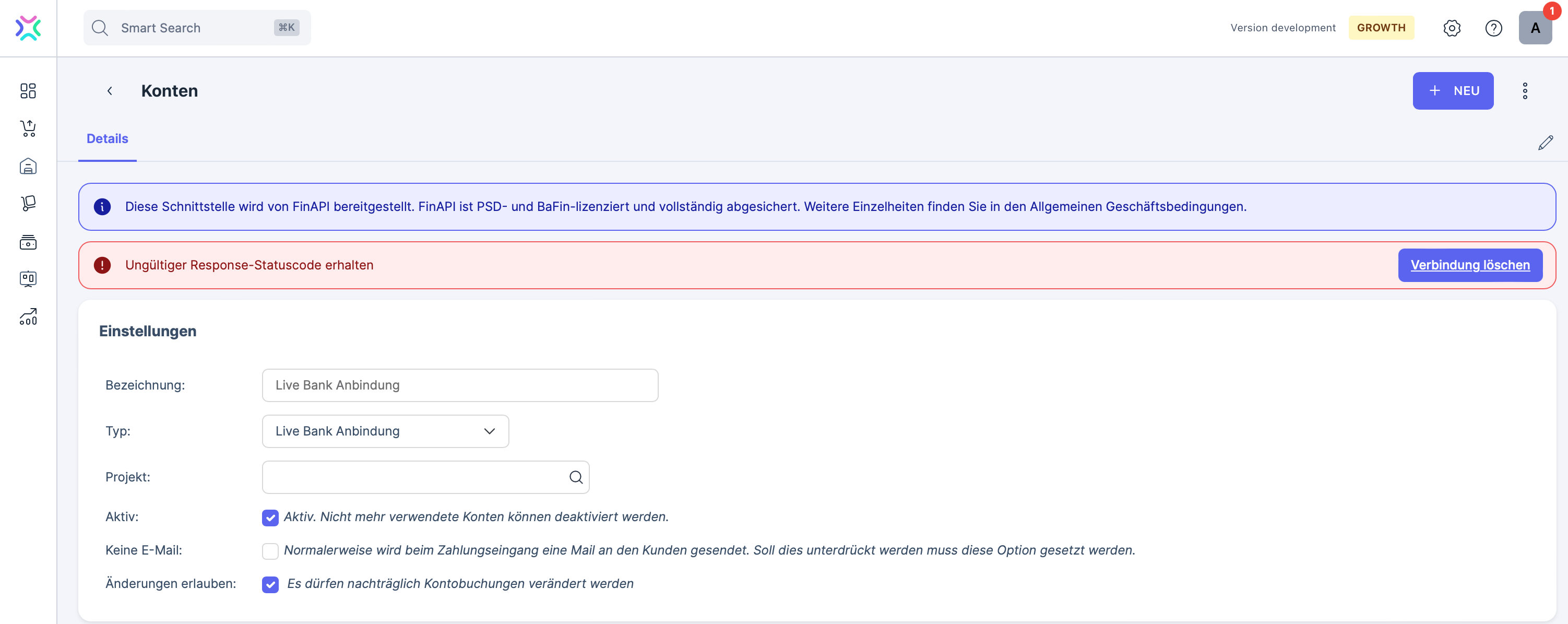The height and width of the screenshot is (624, 1568).
Task: Expand the avatar menu with notification badge
Action: coord(1535,28)
